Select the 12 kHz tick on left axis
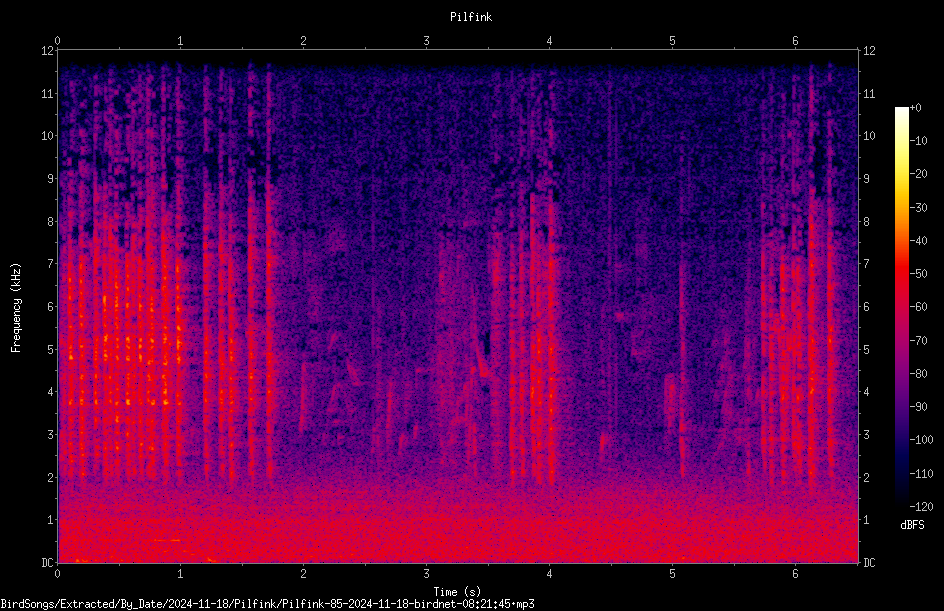This screenshot has height=611, width=944. (48, 51)
